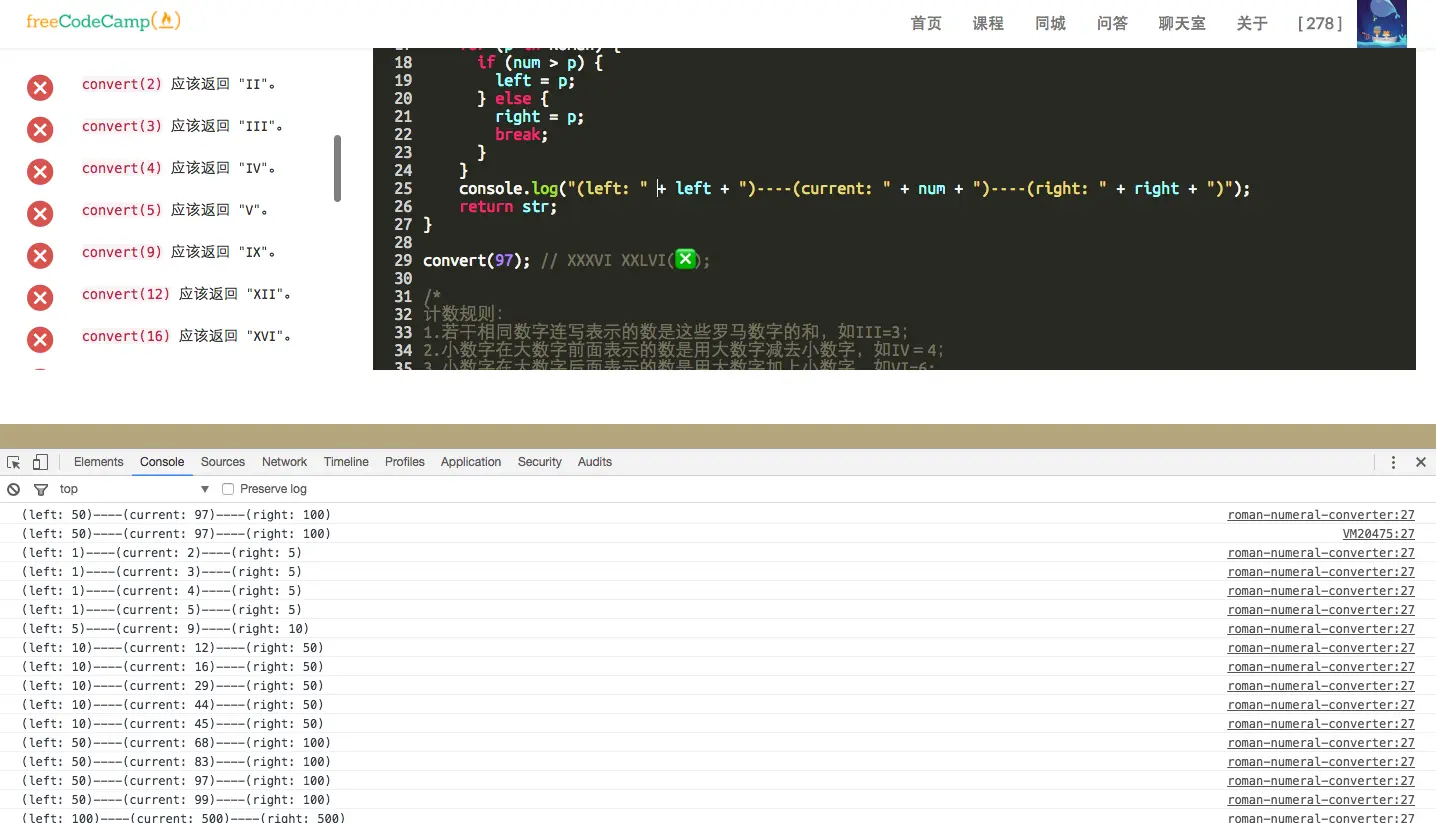Image resolution: width=1436 pixels, height=823 pixels.
Task: Click the freeCodeCamp logo
Action: click(103, 21)
